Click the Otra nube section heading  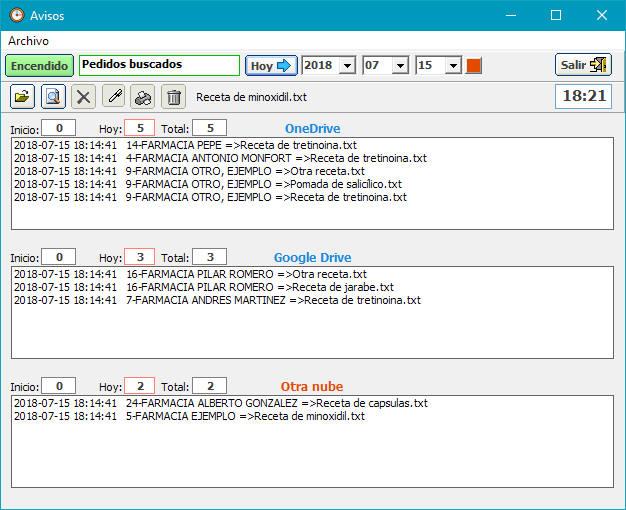coord(312,387)
